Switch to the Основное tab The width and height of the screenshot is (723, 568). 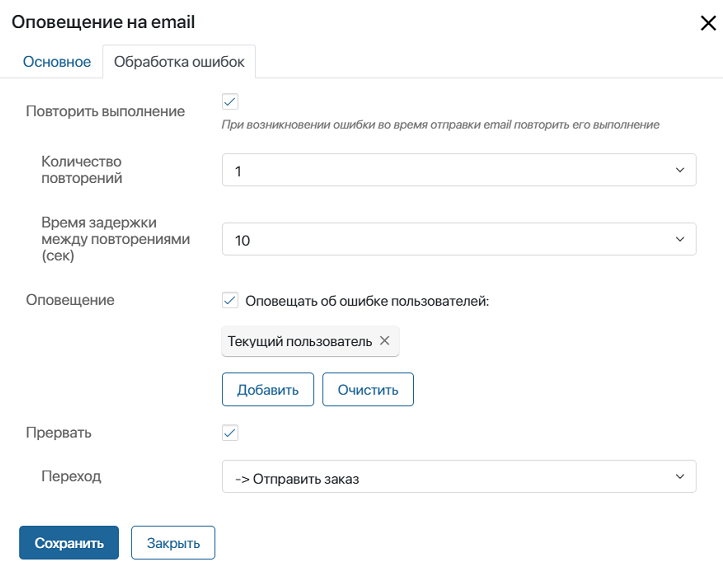point(57,62)
